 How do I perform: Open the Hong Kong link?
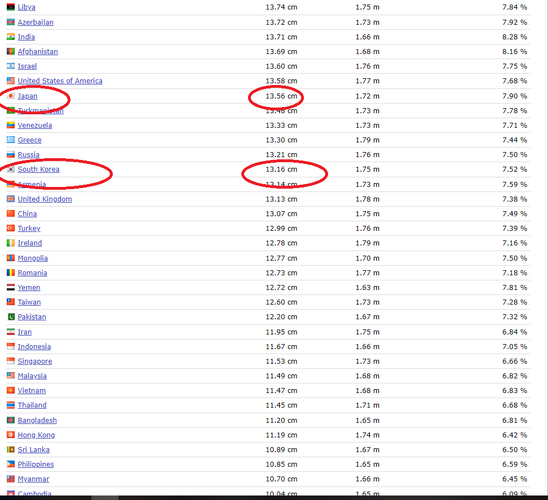pos(36,435)
